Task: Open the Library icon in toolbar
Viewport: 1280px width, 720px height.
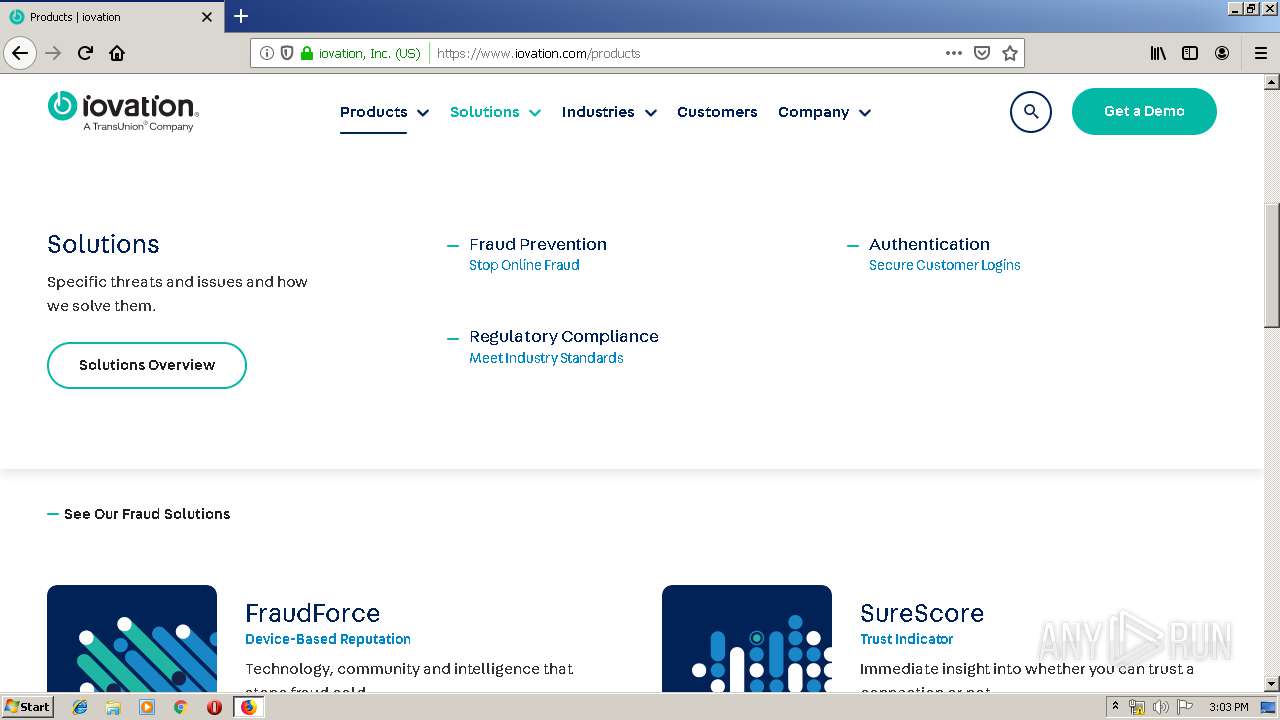Action: click(x=1158, y=53)
